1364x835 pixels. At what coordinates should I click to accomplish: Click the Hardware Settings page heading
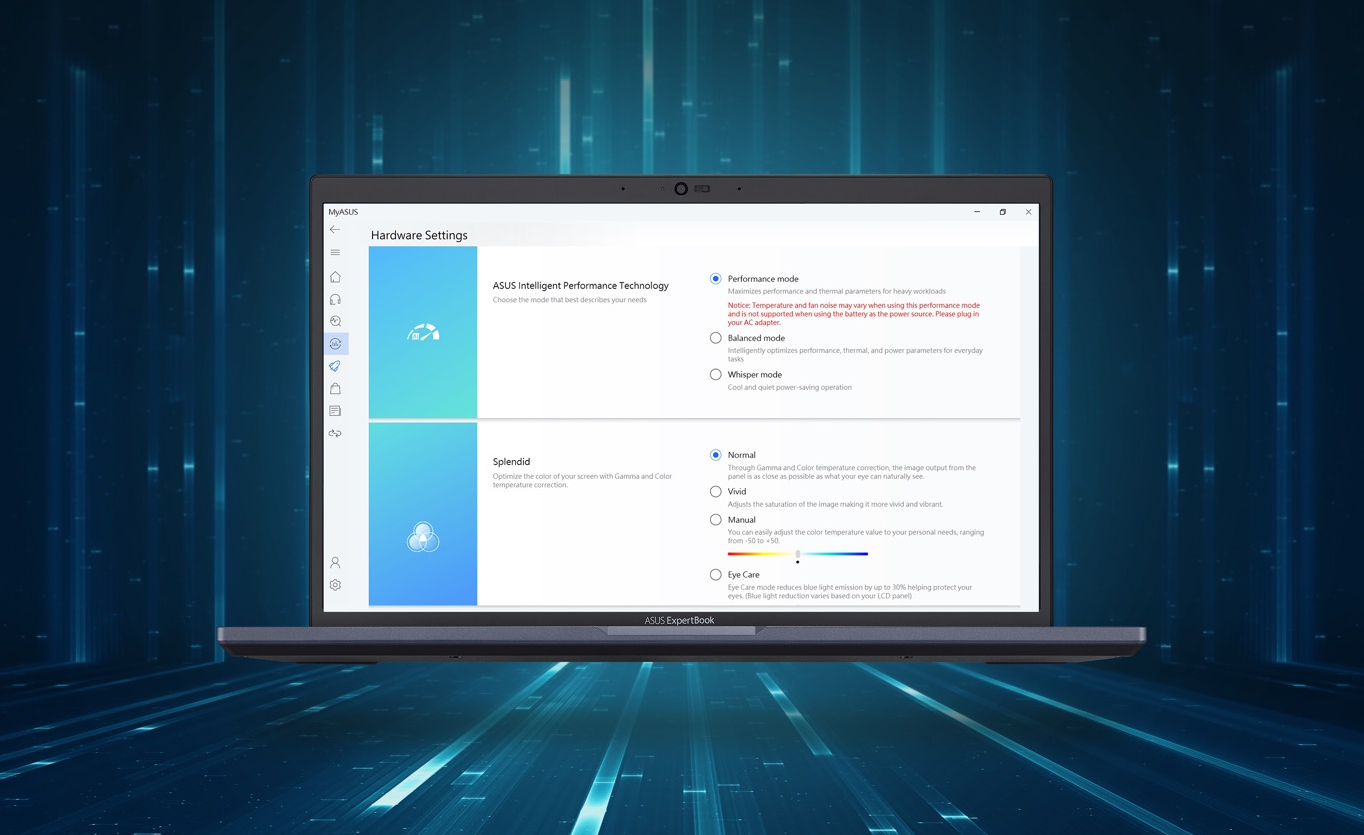pos(419,235)
